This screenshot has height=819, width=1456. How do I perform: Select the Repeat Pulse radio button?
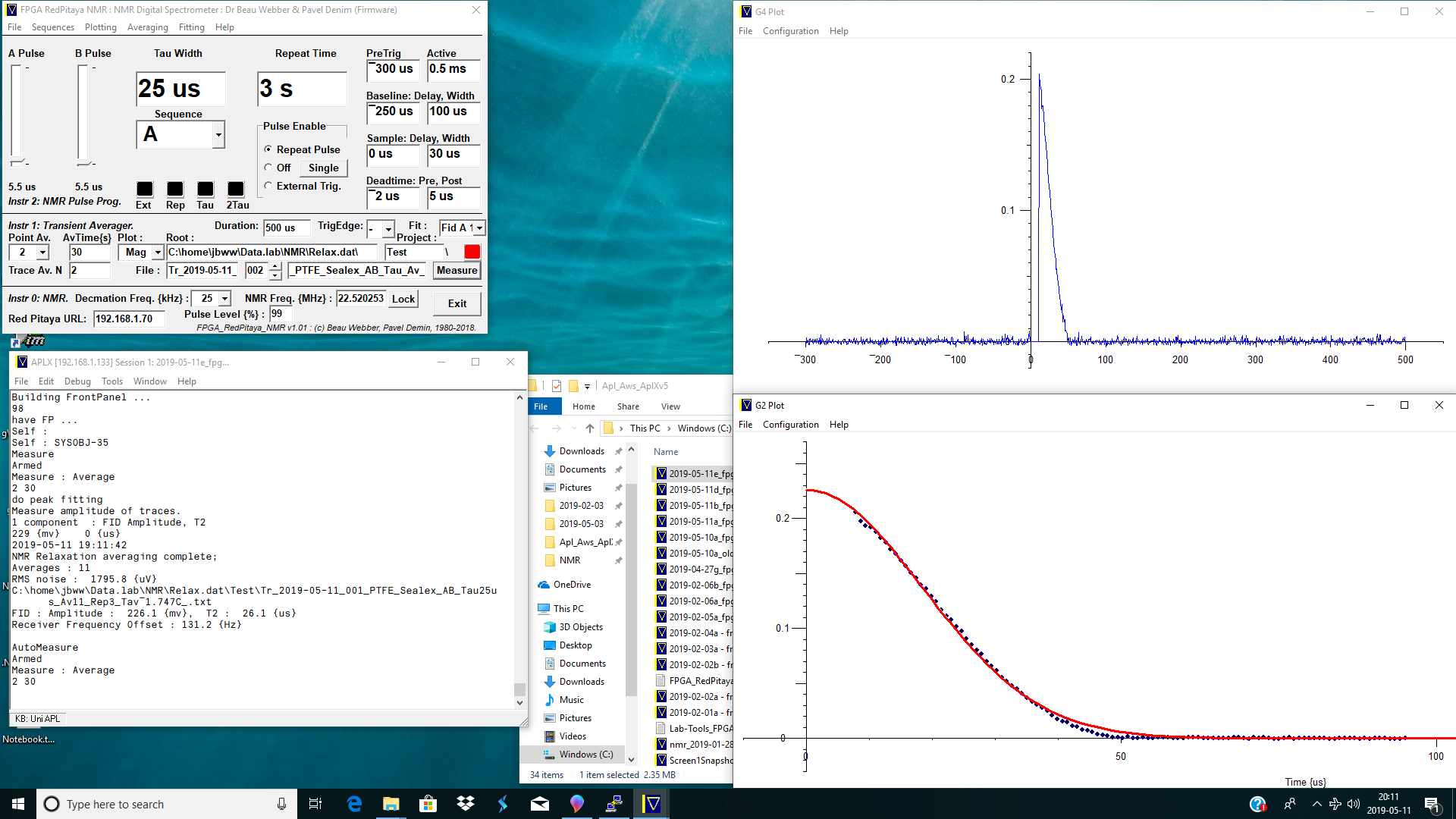pos(266,149)
